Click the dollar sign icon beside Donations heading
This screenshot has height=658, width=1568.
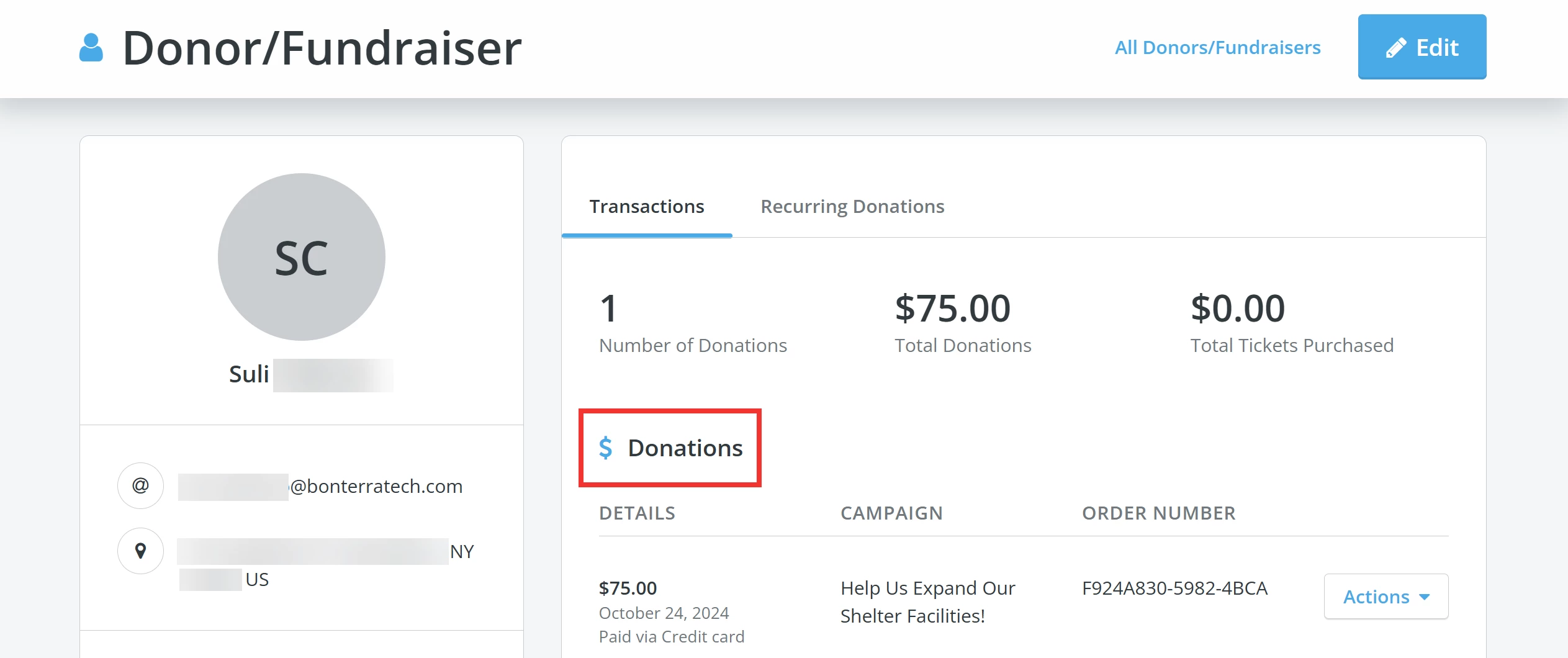pyautogui.click(x=606, y=447)
